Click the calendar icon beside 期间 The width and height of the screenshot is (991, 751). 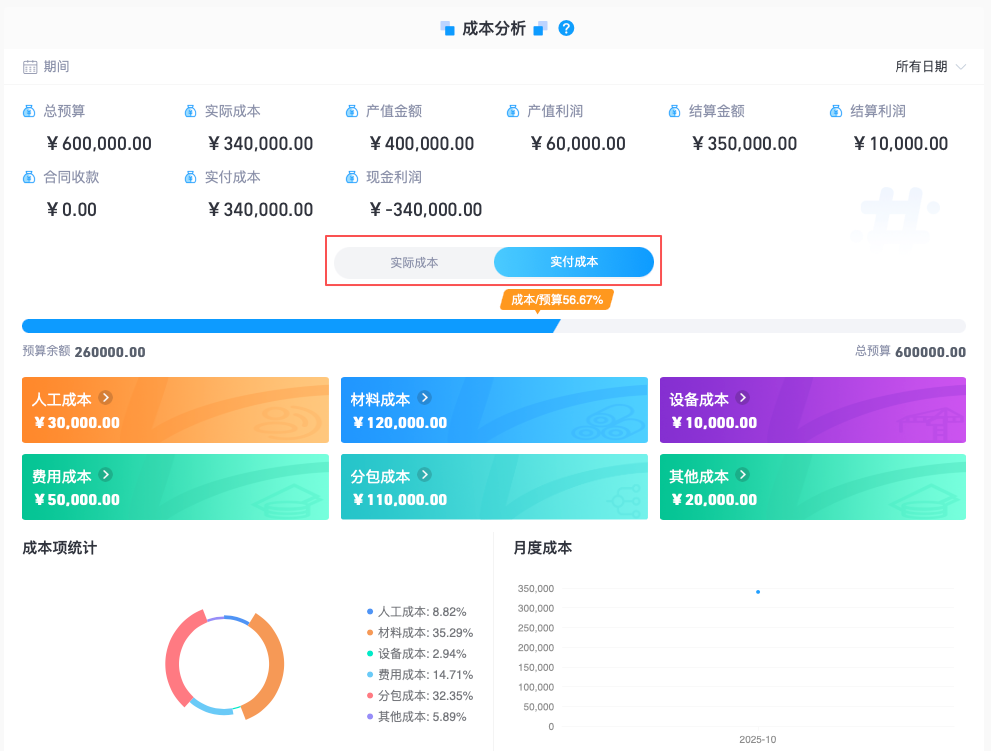pyautogui.click(x=30, y=67)
